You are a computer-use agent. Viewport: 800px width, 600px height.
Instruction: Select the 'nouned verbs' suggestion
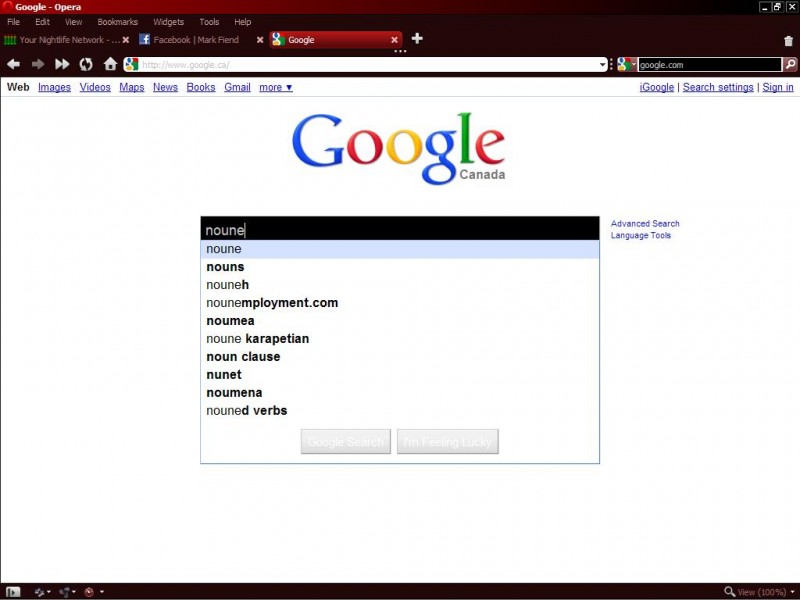point(400,411)
